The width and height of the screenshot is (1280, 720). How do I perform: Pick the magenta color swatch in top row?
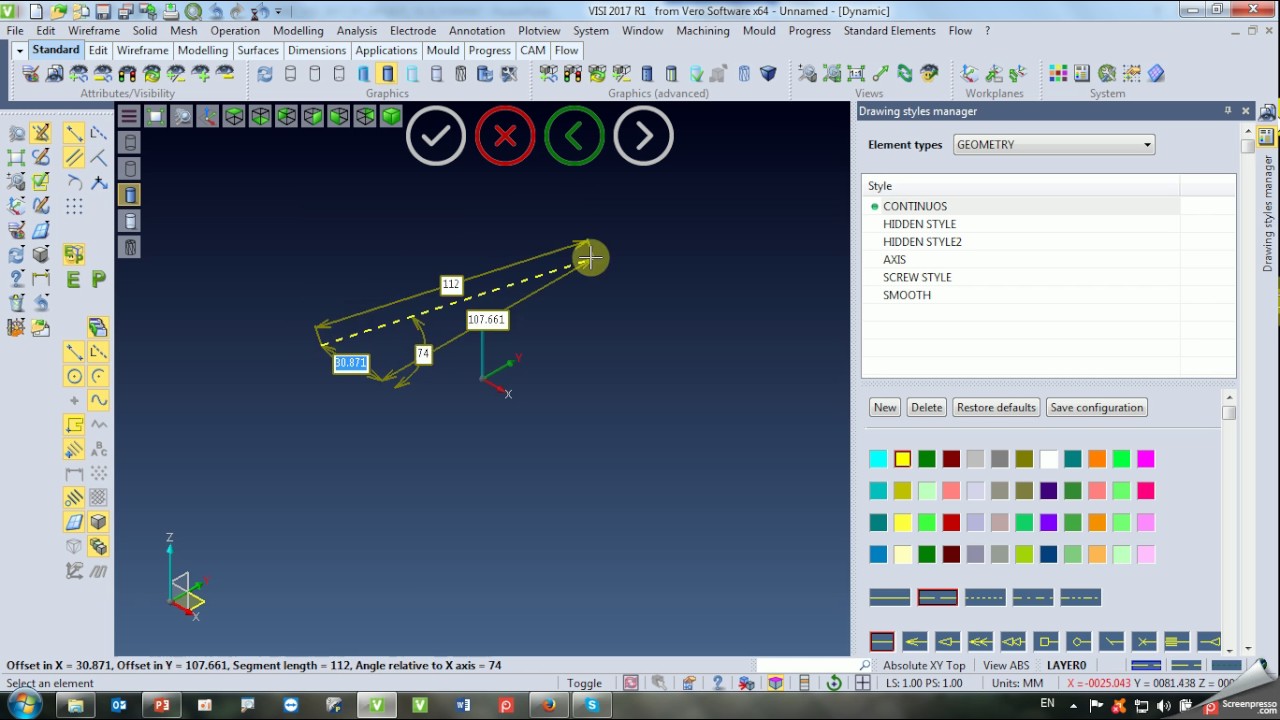1146,459
